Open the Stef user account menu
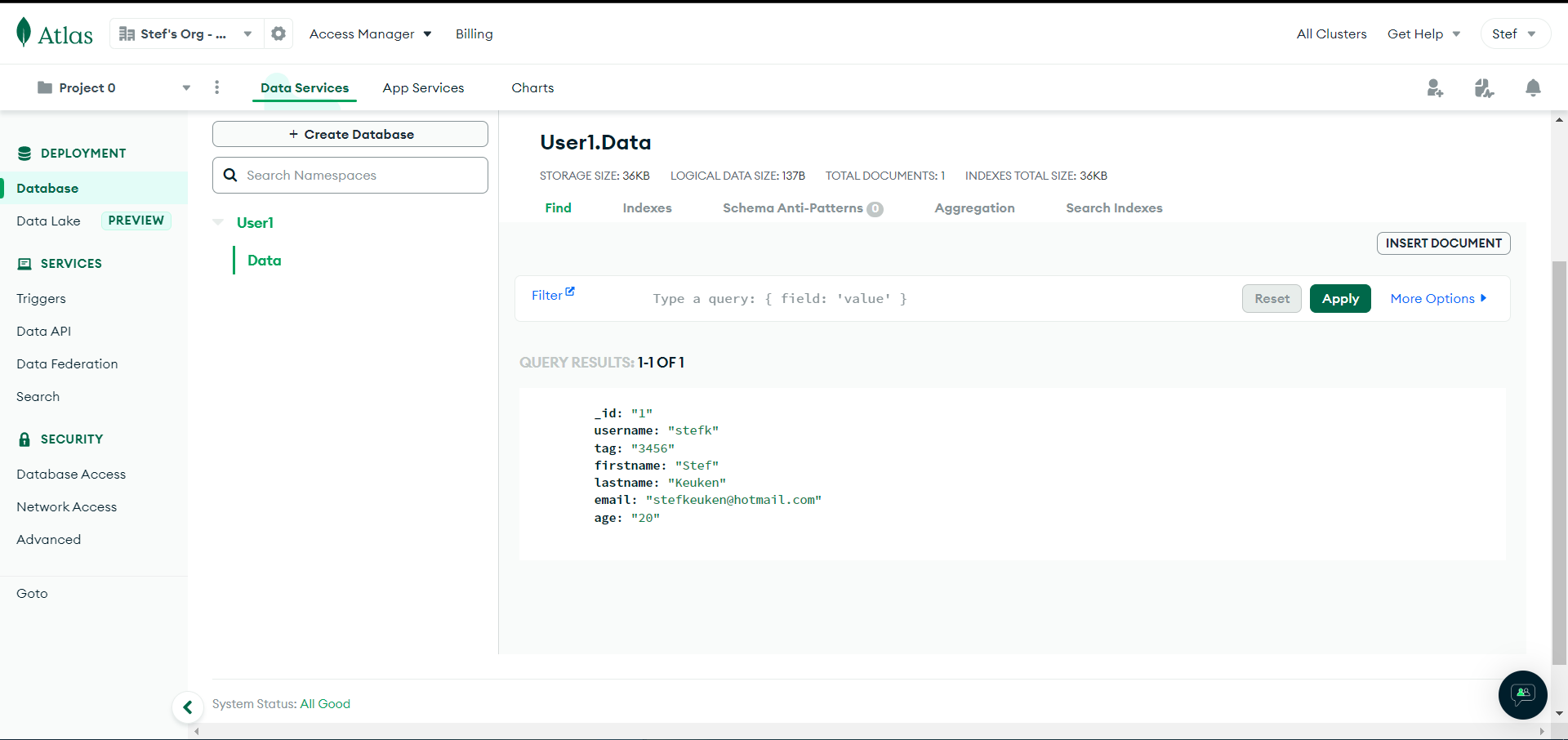The width and height of the screenshot is (1568, 740). (1515, 33)
